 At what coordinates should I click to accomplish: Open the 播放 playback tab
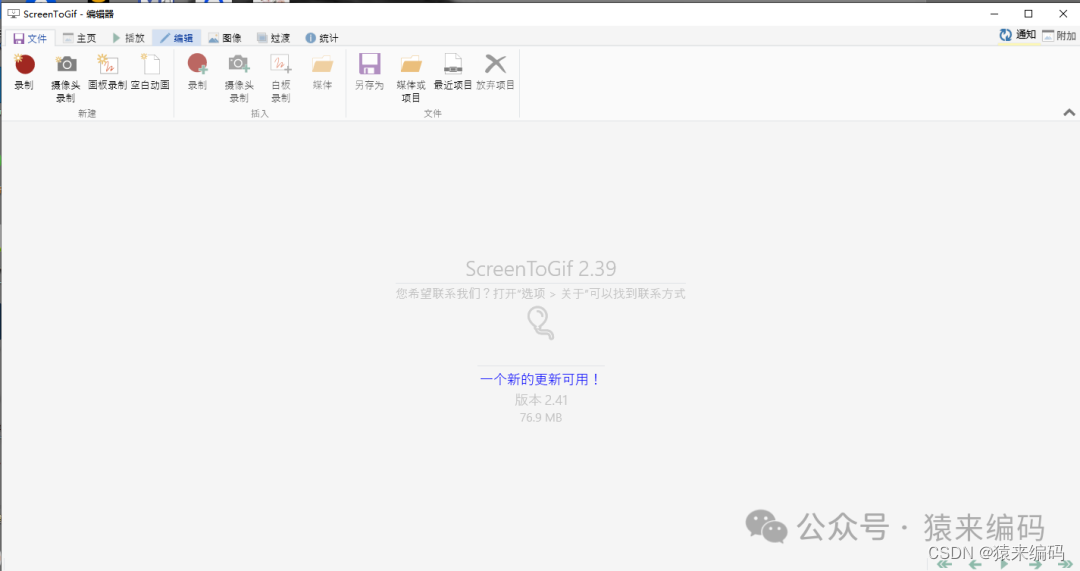click(128, 38)
